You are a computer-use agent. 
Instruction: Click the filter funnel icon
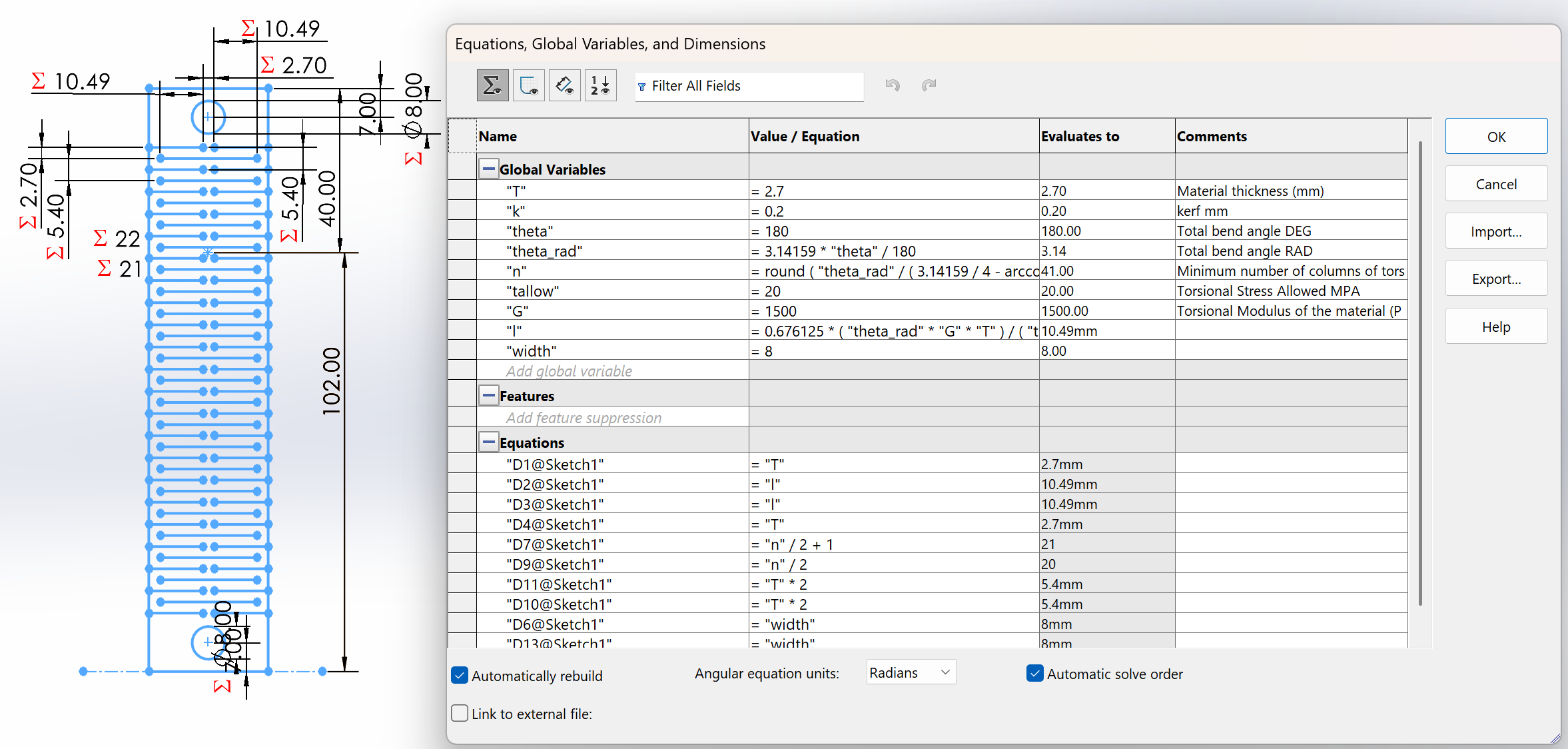tap(642, 87)
